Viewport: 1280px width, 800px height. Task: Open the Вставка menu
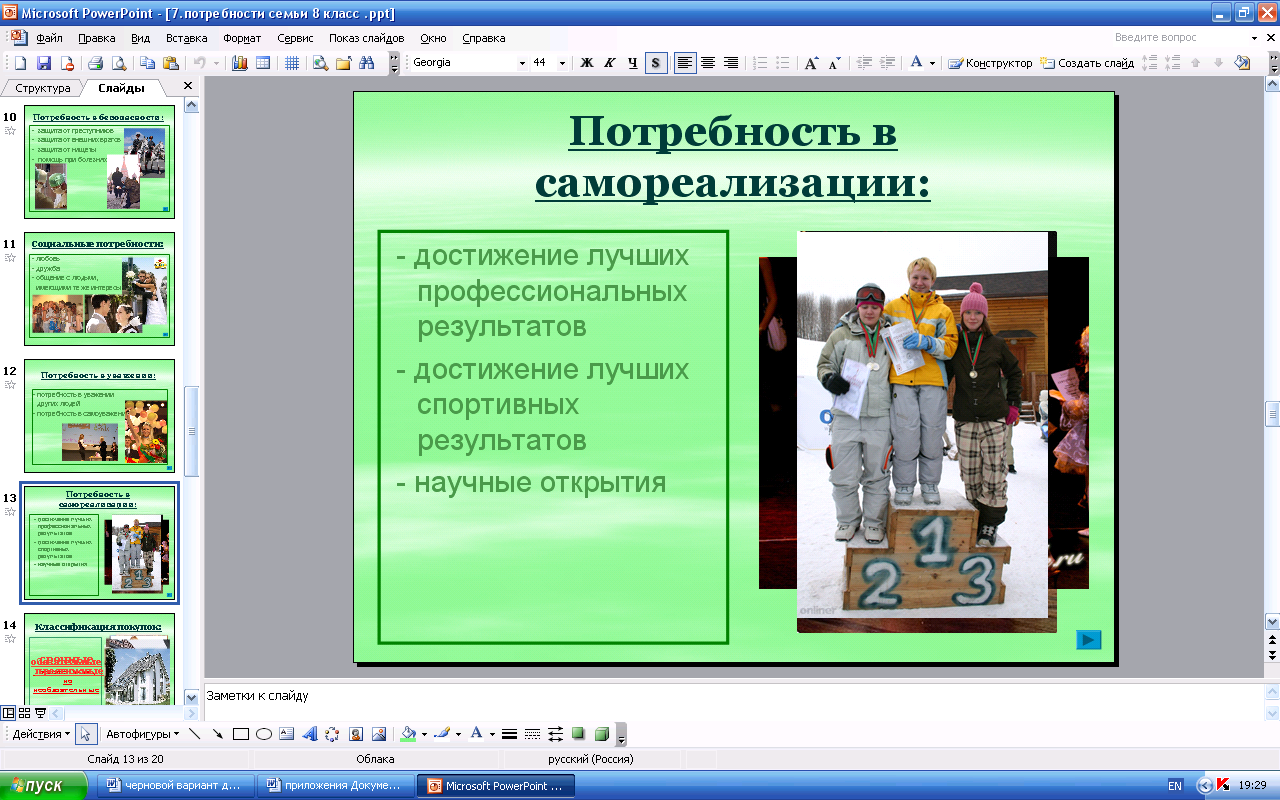pos(186,38)
